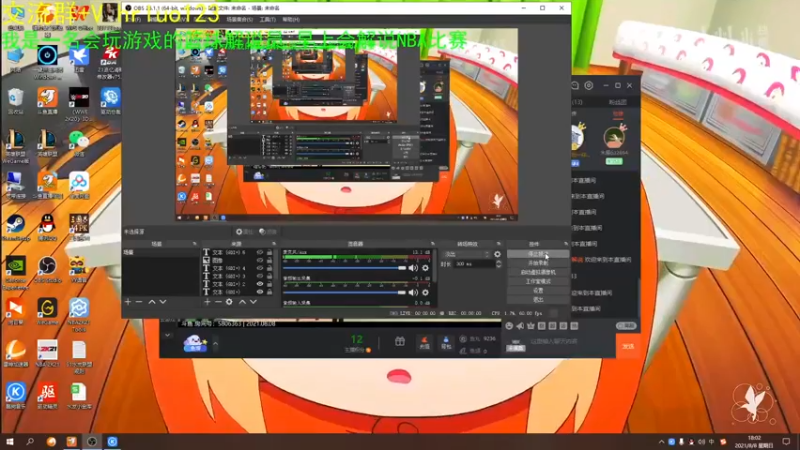Open the Baidu Netdisk desktop icon

coord(79,186)
